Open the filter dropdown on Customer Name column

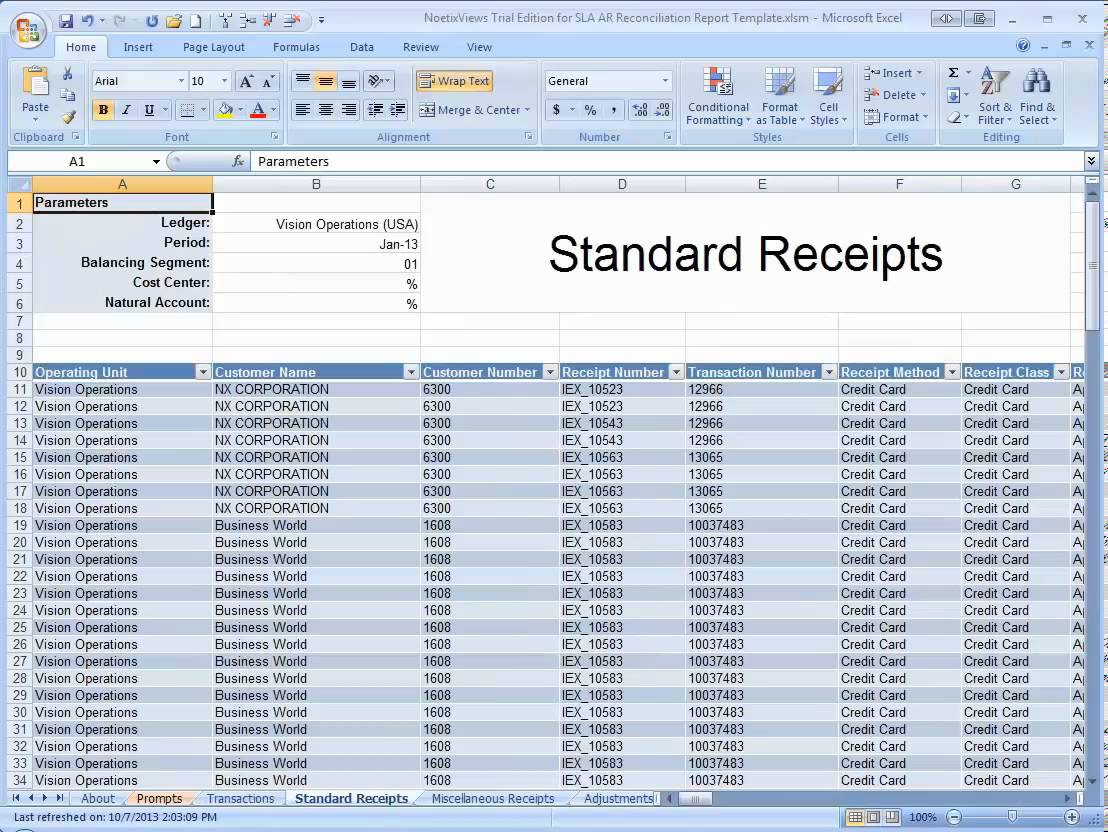[x=410, y=371]
